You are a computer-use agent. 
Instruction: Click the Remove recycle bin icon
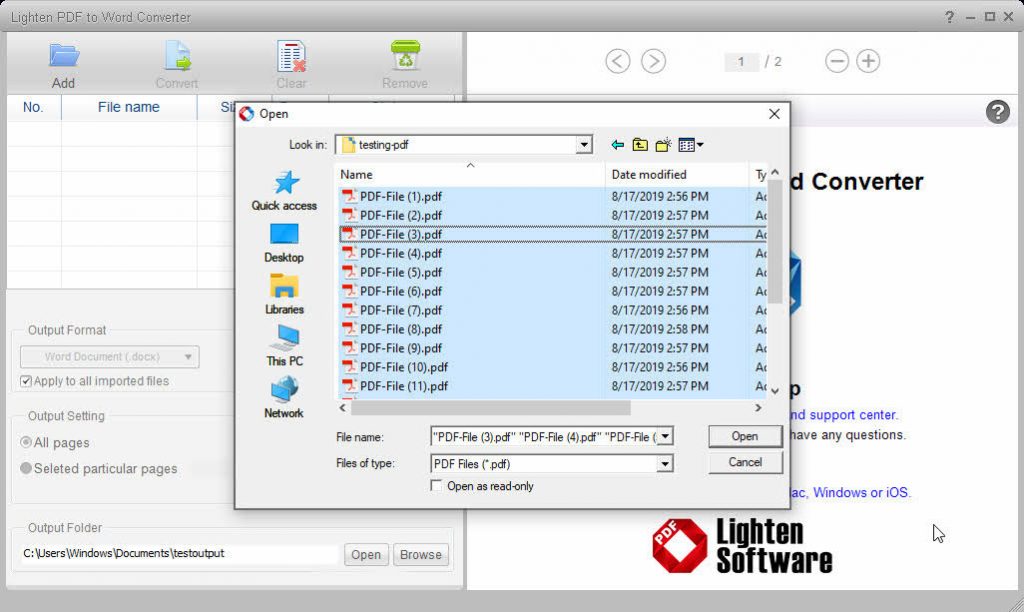coord(406,56)
